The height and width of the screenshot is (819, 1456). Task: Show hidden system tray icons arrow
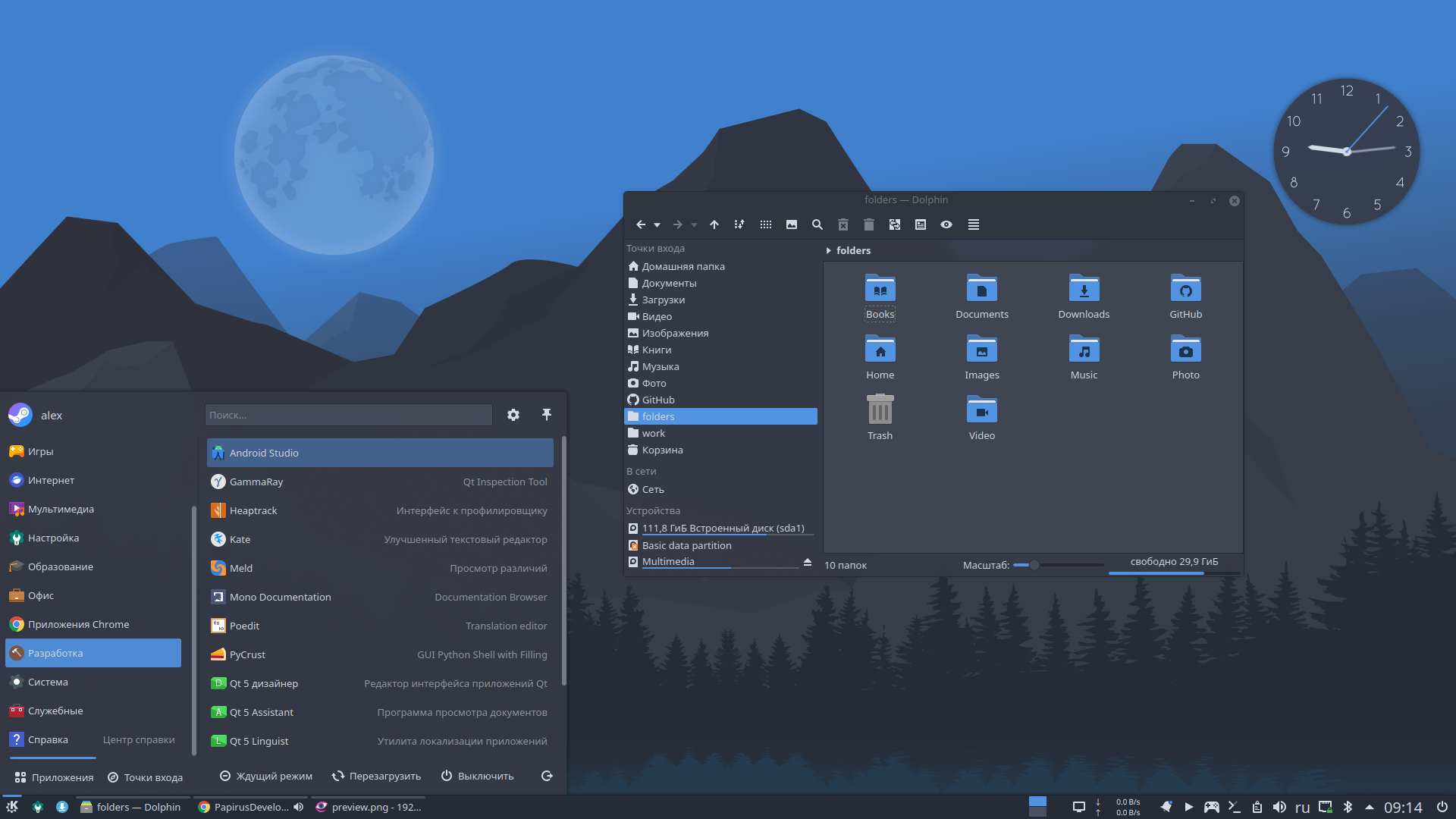[x=1370, y=807]
